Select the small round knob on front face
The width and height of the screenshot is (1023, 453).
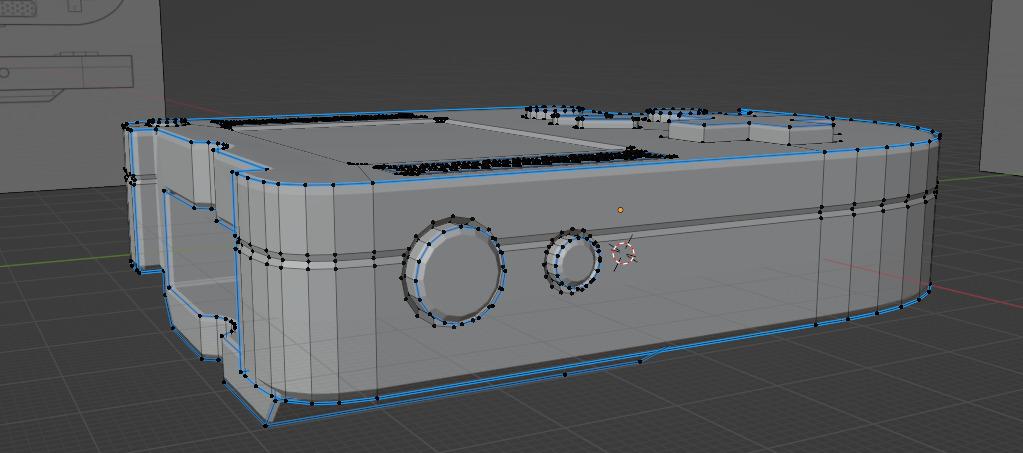573,262
